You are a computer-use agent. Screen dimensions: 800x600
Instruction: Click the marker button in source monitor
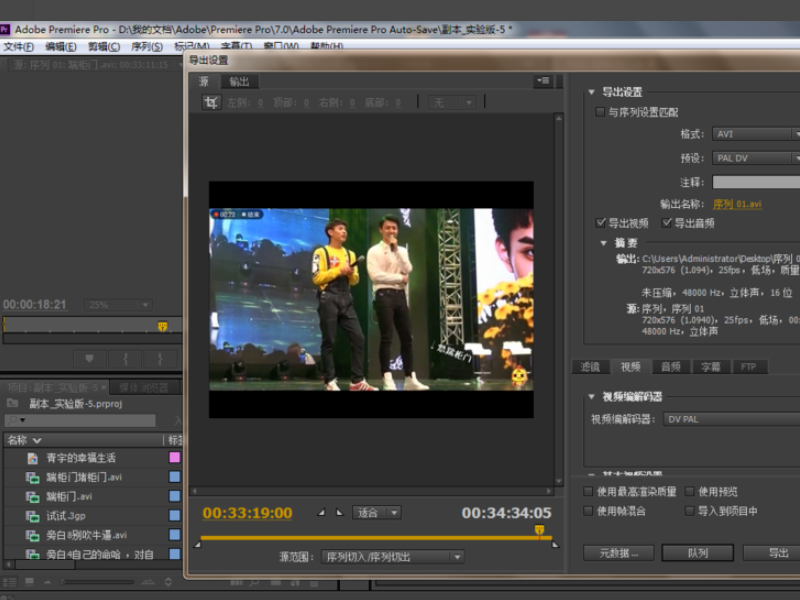(89, 359)
